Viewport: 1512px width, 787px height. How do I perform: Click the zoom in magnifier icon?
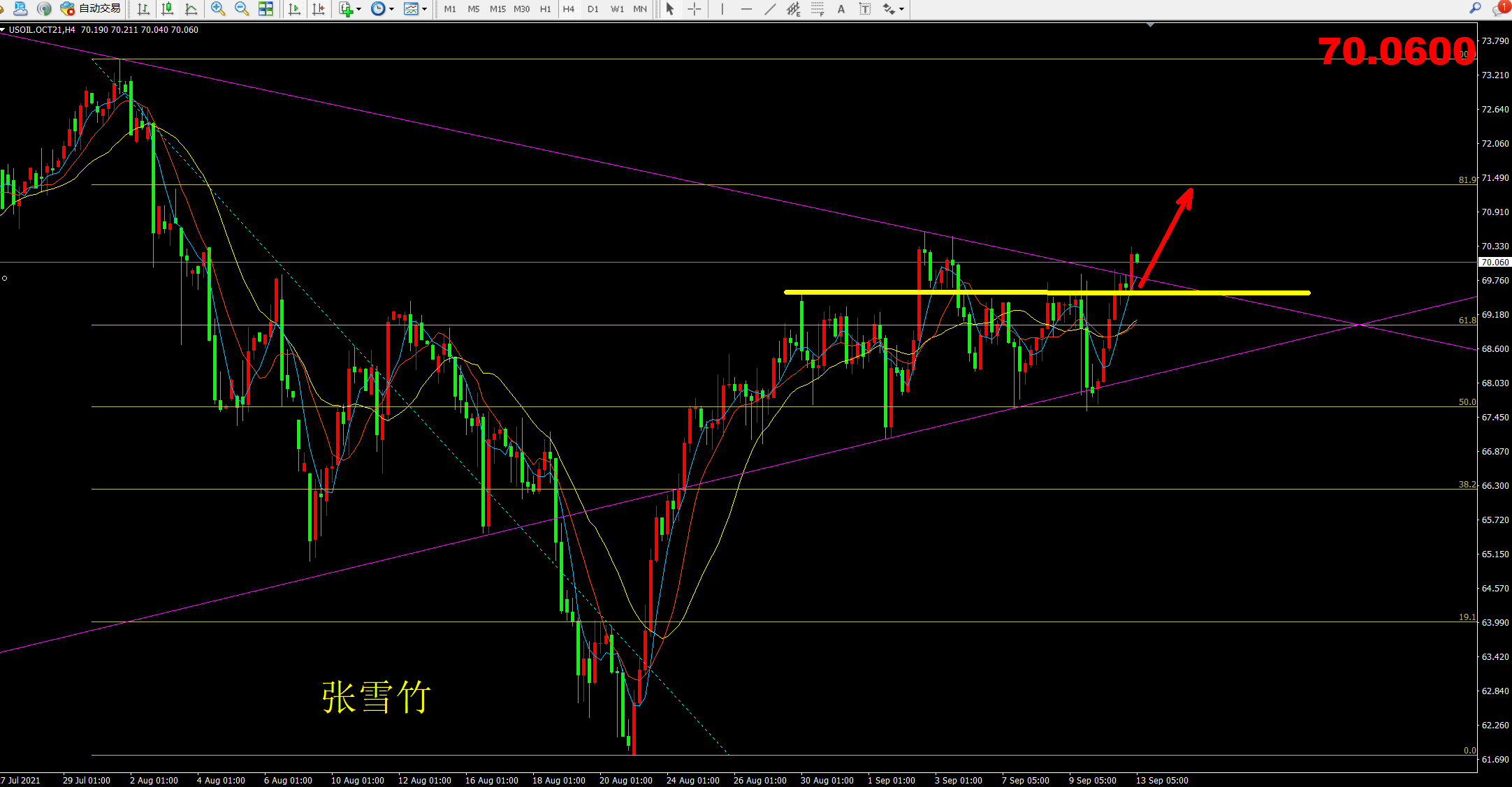(x=218, y=9)
